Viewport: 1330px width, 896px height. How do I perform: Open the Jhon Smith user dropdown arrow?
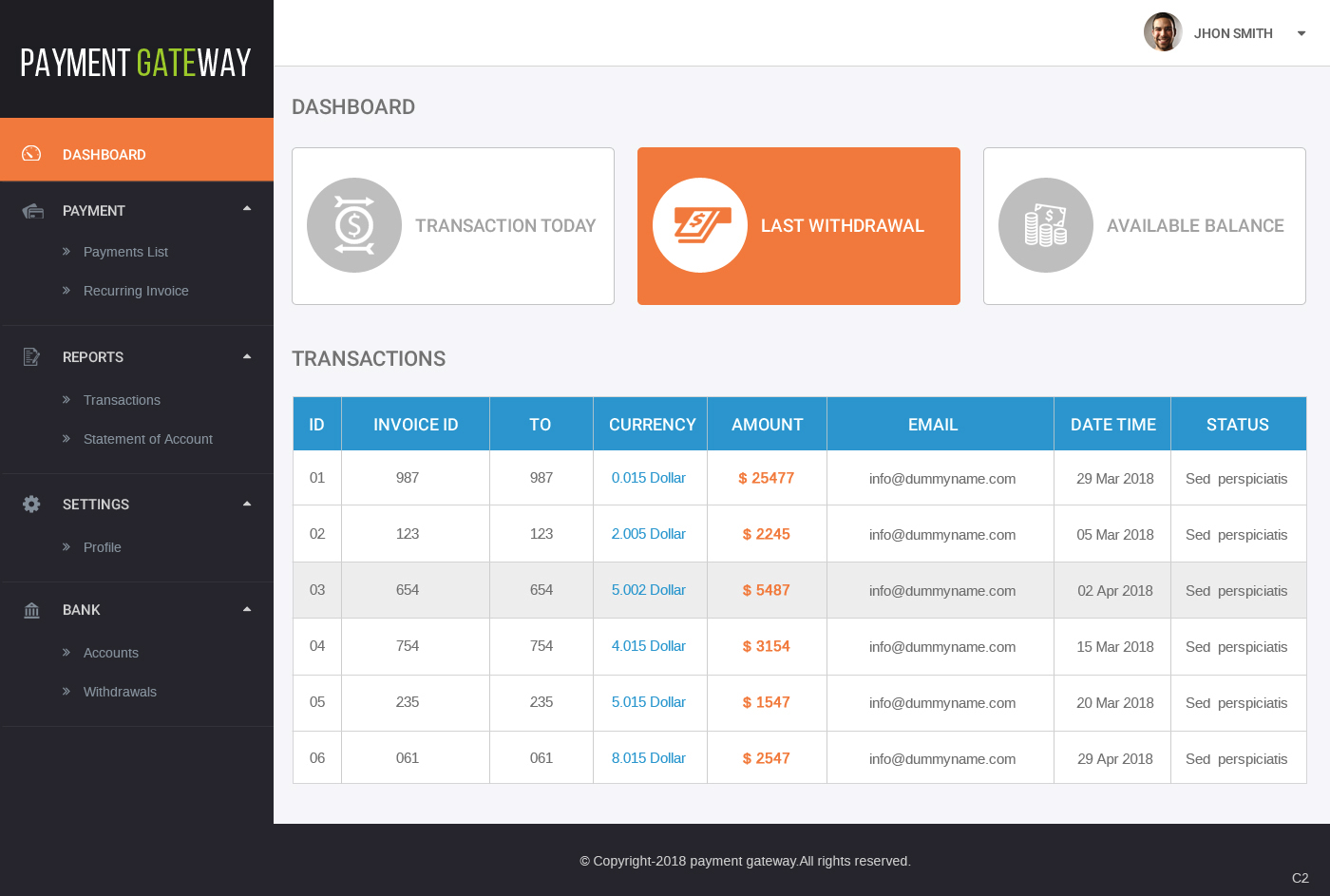(1301, 33)
